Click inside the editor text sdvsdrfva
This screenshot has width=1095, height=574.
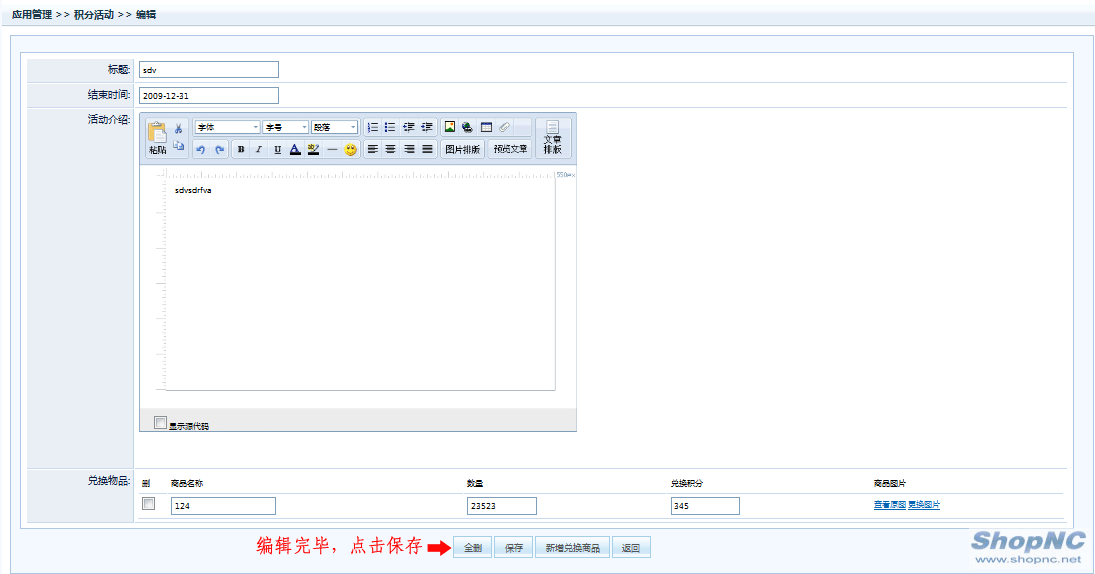pyautogui.click(x=193, y=190)
